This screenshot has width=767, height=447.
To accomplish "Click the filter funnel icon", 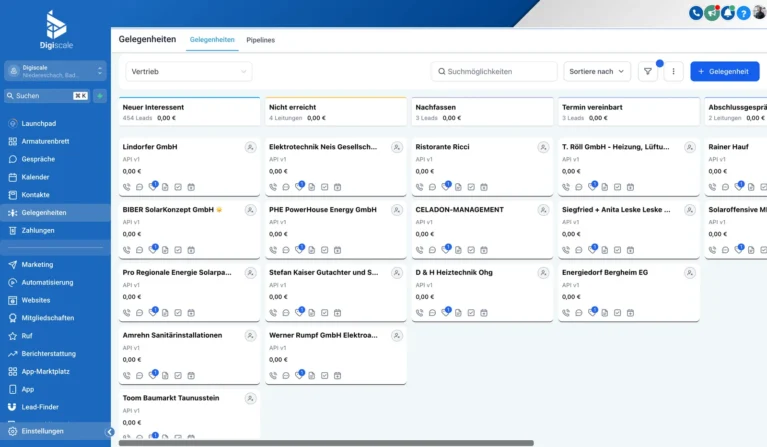I will [648, 71].
